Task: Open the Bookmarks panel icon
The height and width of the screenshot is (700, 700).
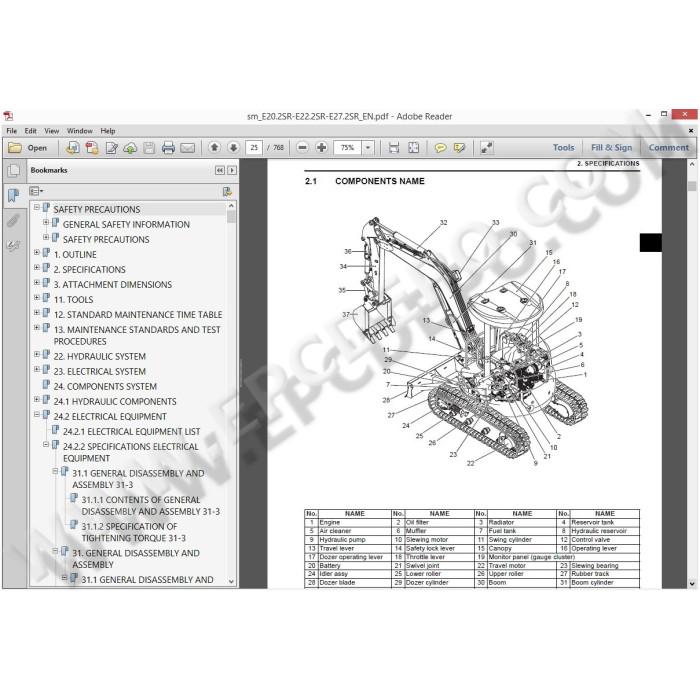Action: [x=14, y=195]
